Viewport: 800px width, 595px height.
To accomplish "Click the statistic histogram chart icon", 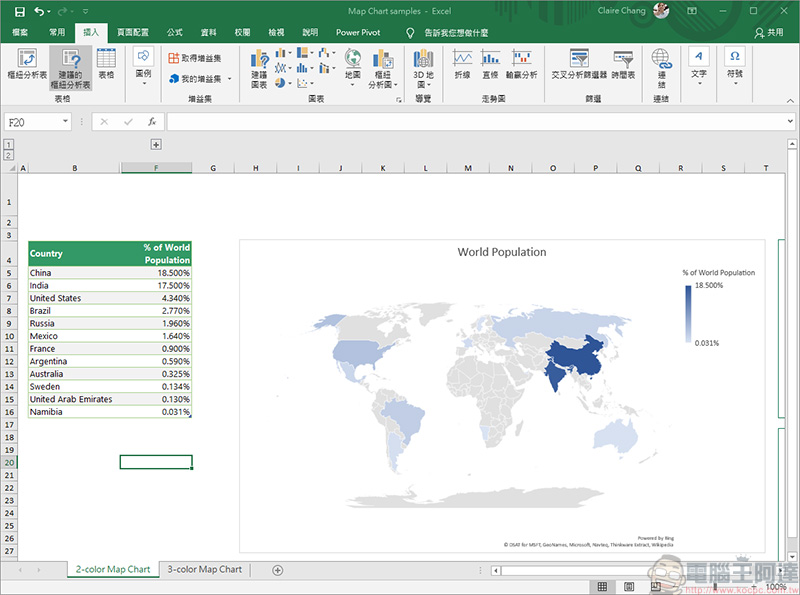I will point(302,68).
